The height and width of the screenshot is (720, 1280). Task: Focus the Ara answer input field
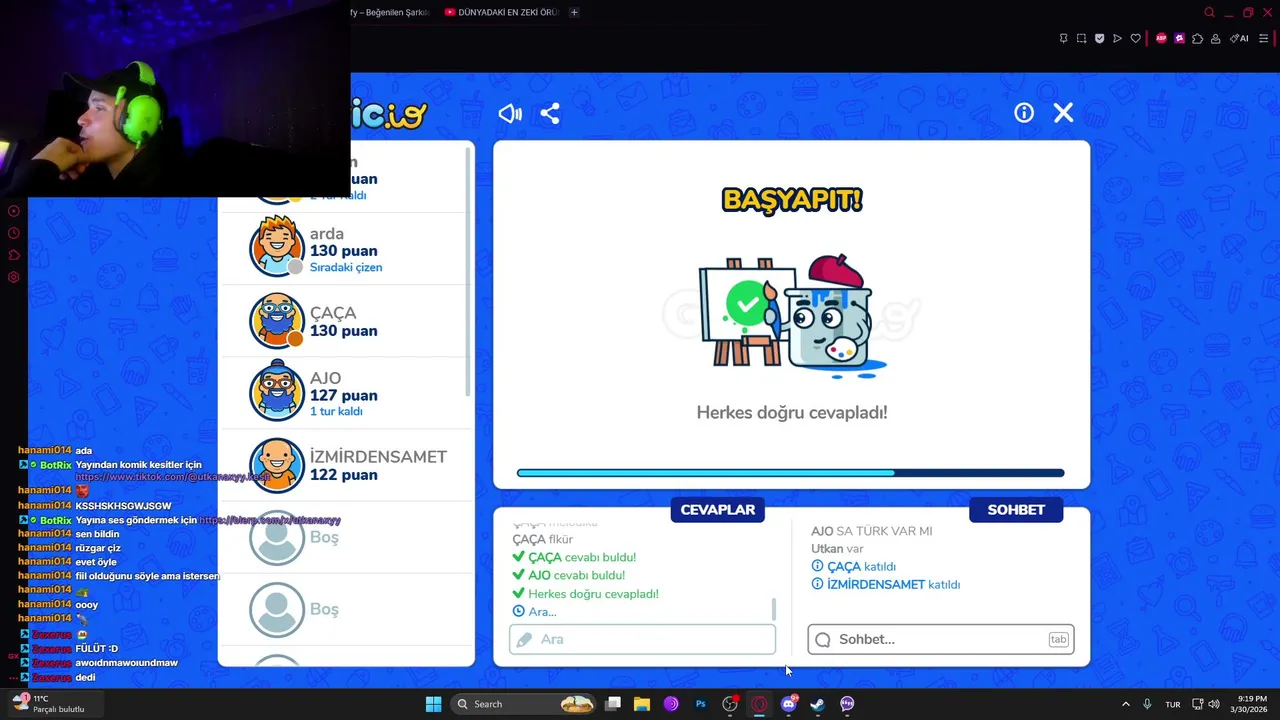[643, 639]
